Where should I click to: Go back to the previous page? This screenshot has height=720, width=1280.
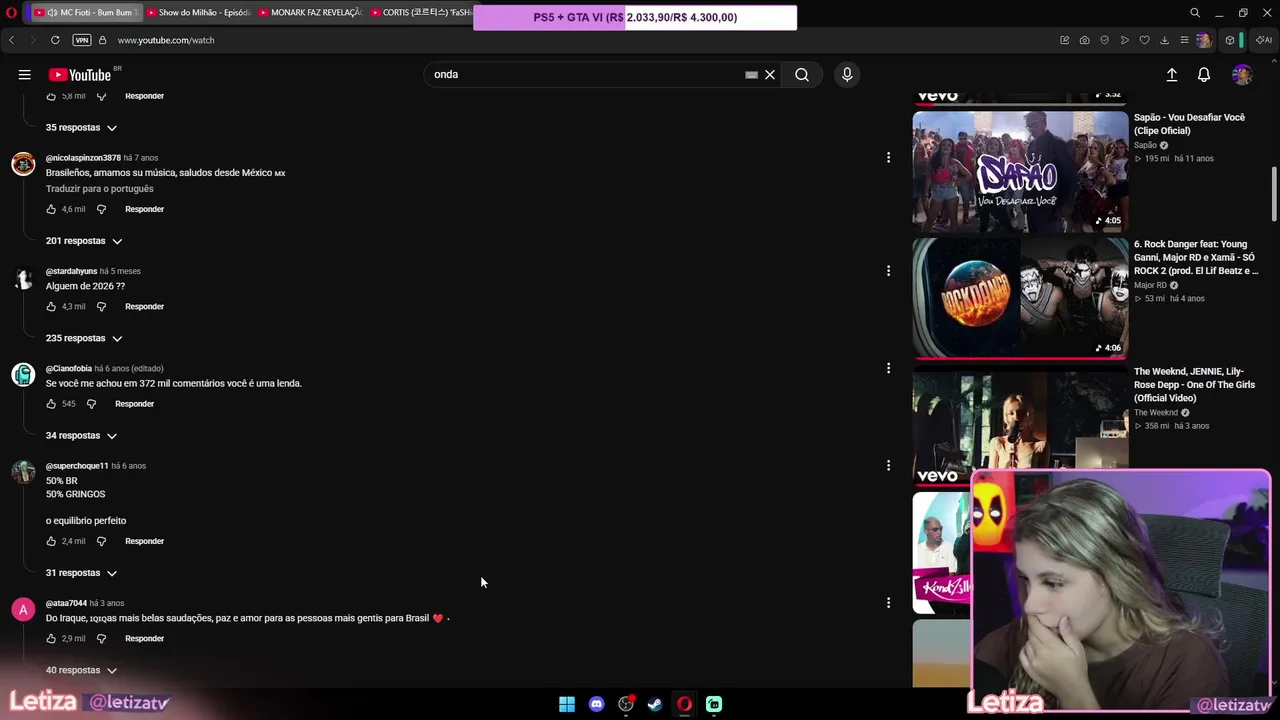(11, 40)
